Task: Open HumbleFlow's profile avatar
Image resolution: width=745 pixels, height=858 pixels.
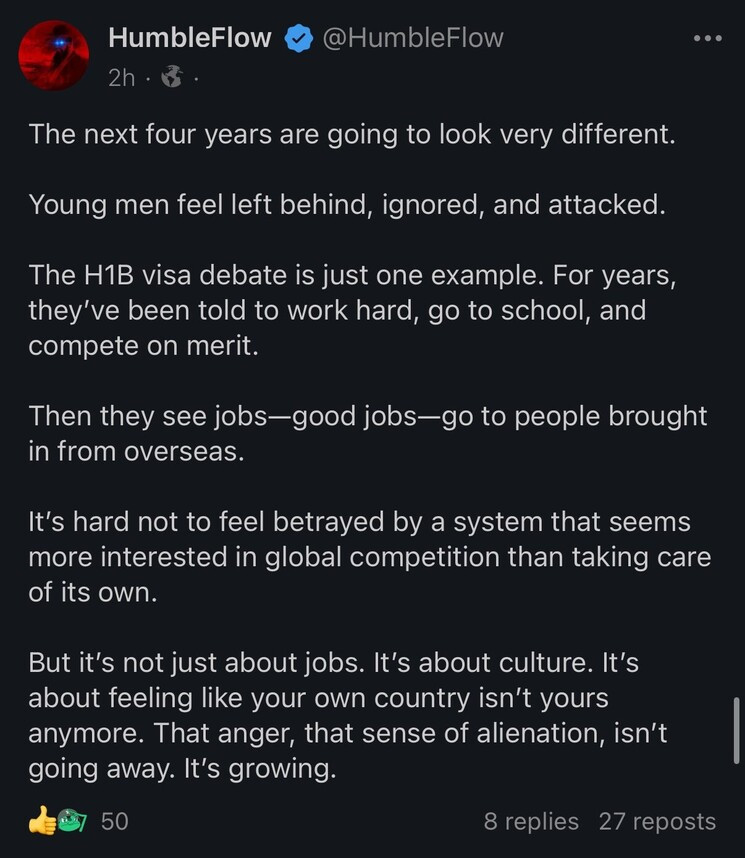Action: [x=54, y=55]
